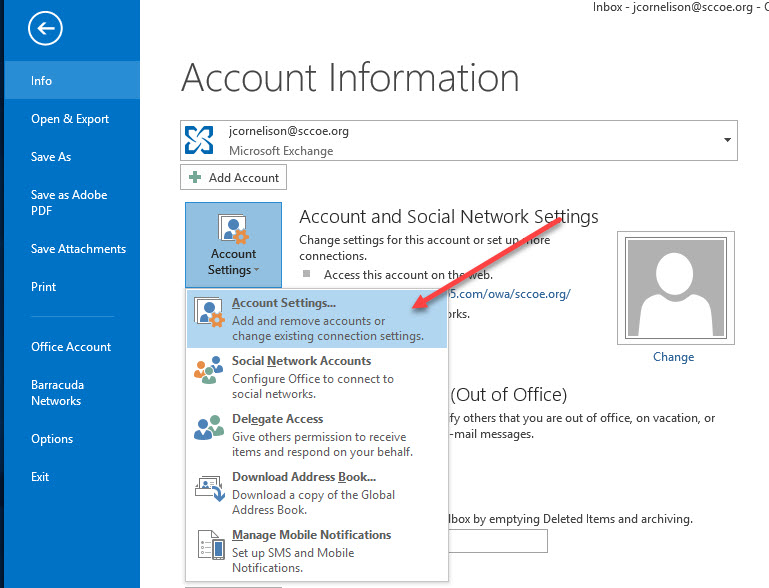769x588 pixels.
Task: Click the (Out of Office) heading text
Action: [x=509, y=394]
